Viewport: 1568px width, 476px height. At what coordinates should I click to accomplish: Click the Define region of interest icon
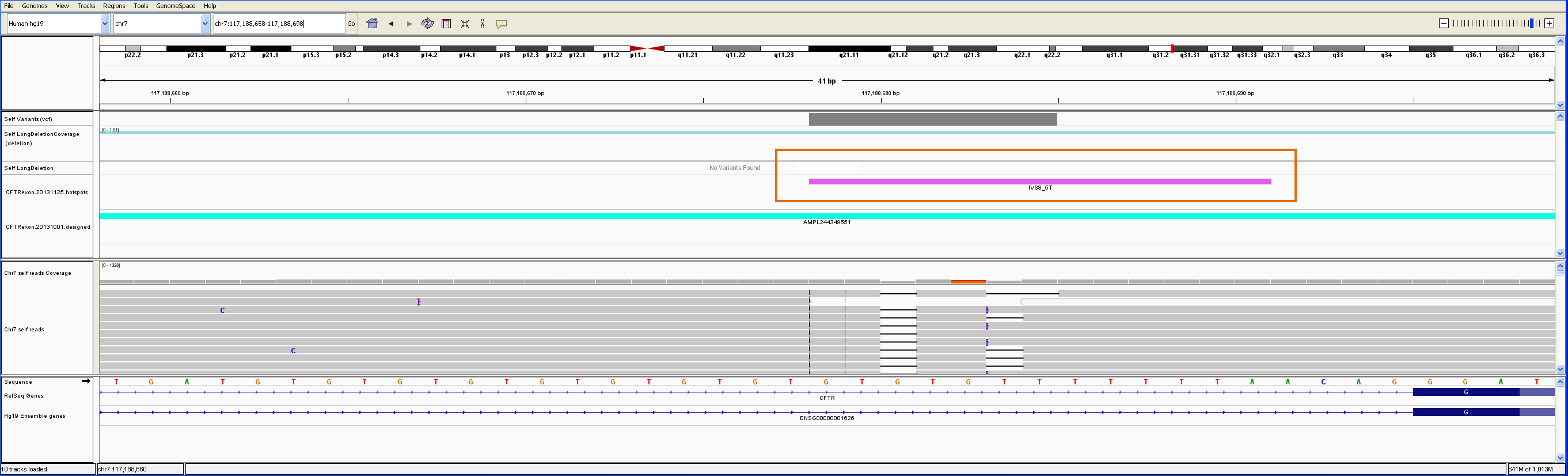[x=446, y=24]
